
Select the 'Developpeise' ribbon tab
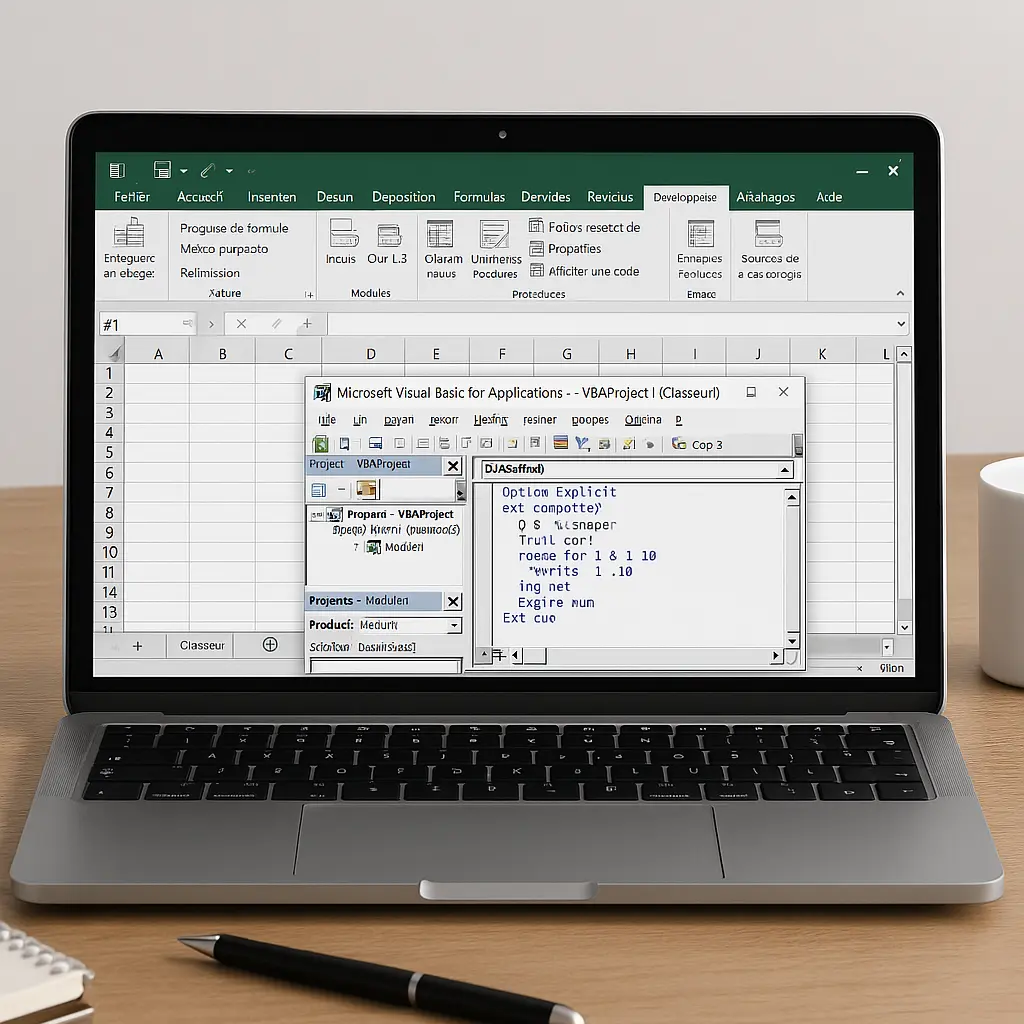[685, 197]
